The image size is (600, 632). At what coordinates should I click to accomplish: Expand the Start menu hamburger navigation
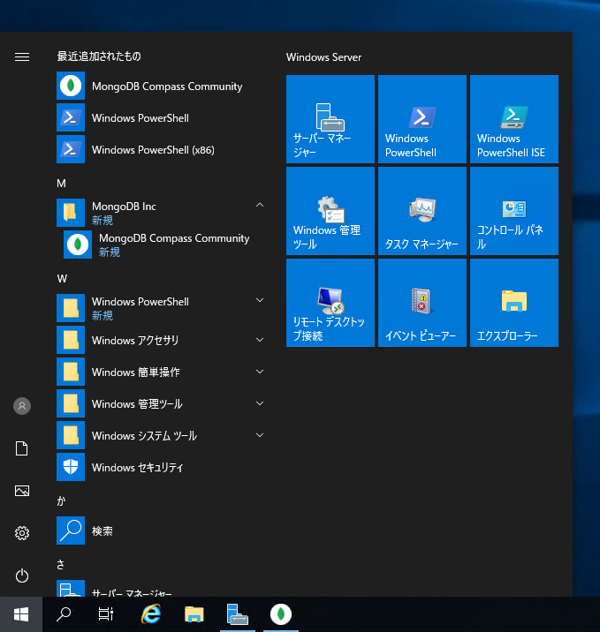pyautogui.click(x=22, y=57)
